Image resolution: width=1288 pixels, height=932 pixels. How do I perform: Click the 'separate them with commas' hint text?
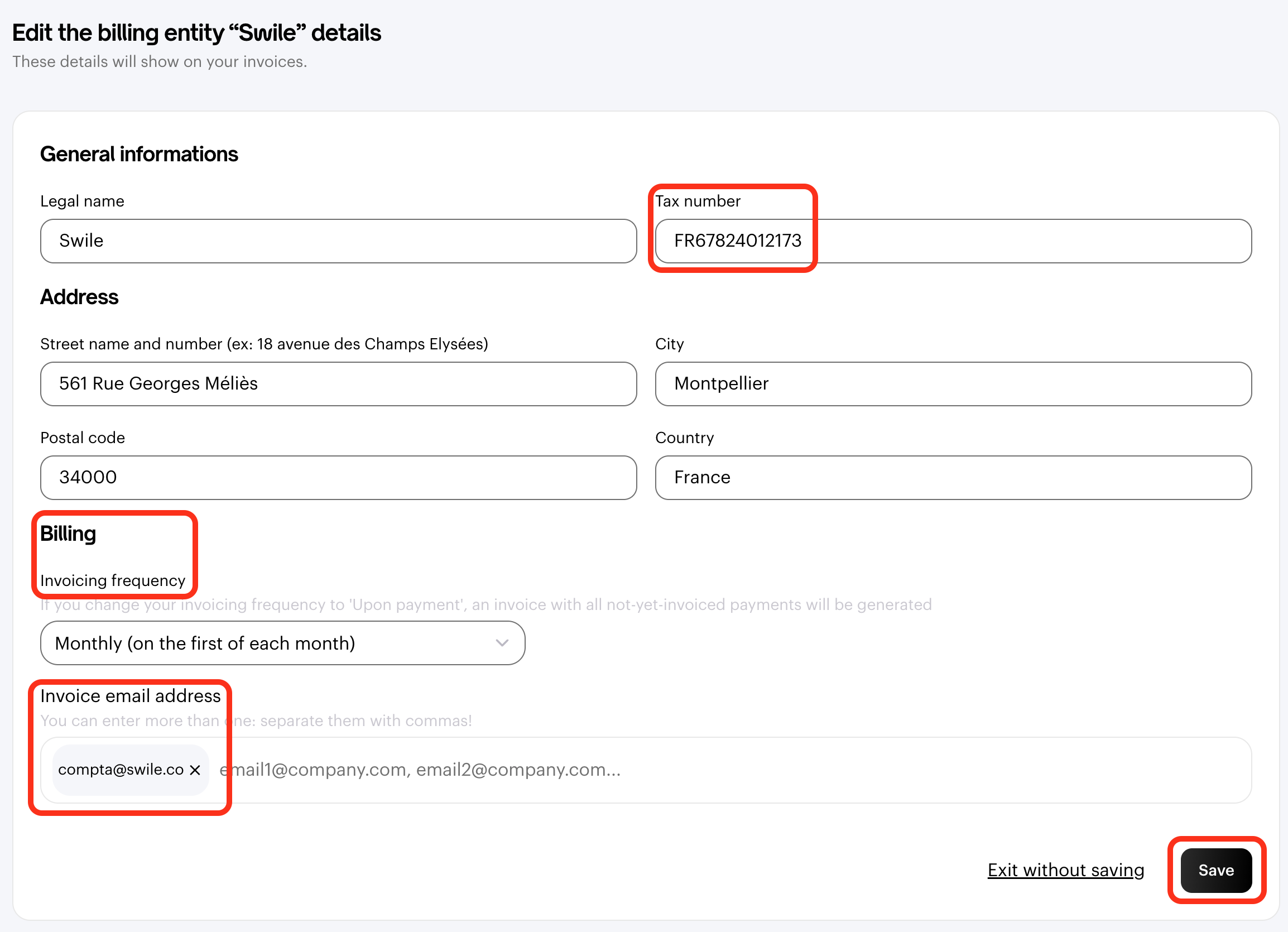(x=256, y=720)
